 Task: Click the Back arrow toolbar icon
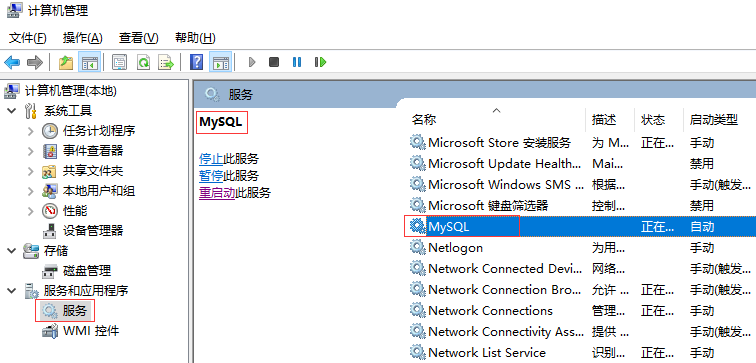pos(12,62)
